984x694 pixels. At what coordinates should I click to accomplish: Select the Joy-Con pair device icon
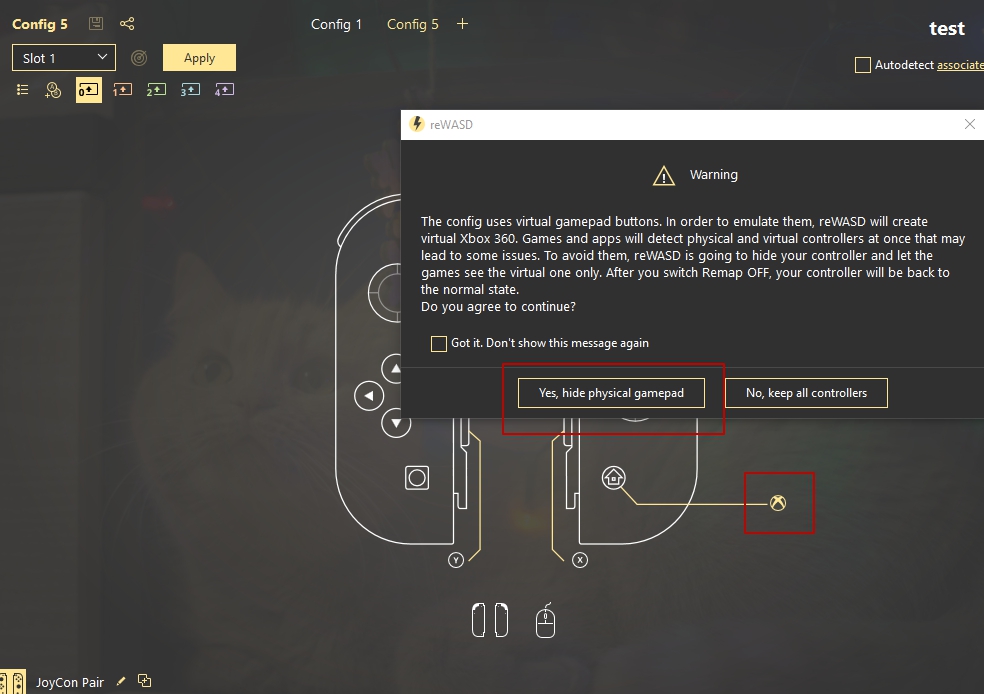coord(489,620)
